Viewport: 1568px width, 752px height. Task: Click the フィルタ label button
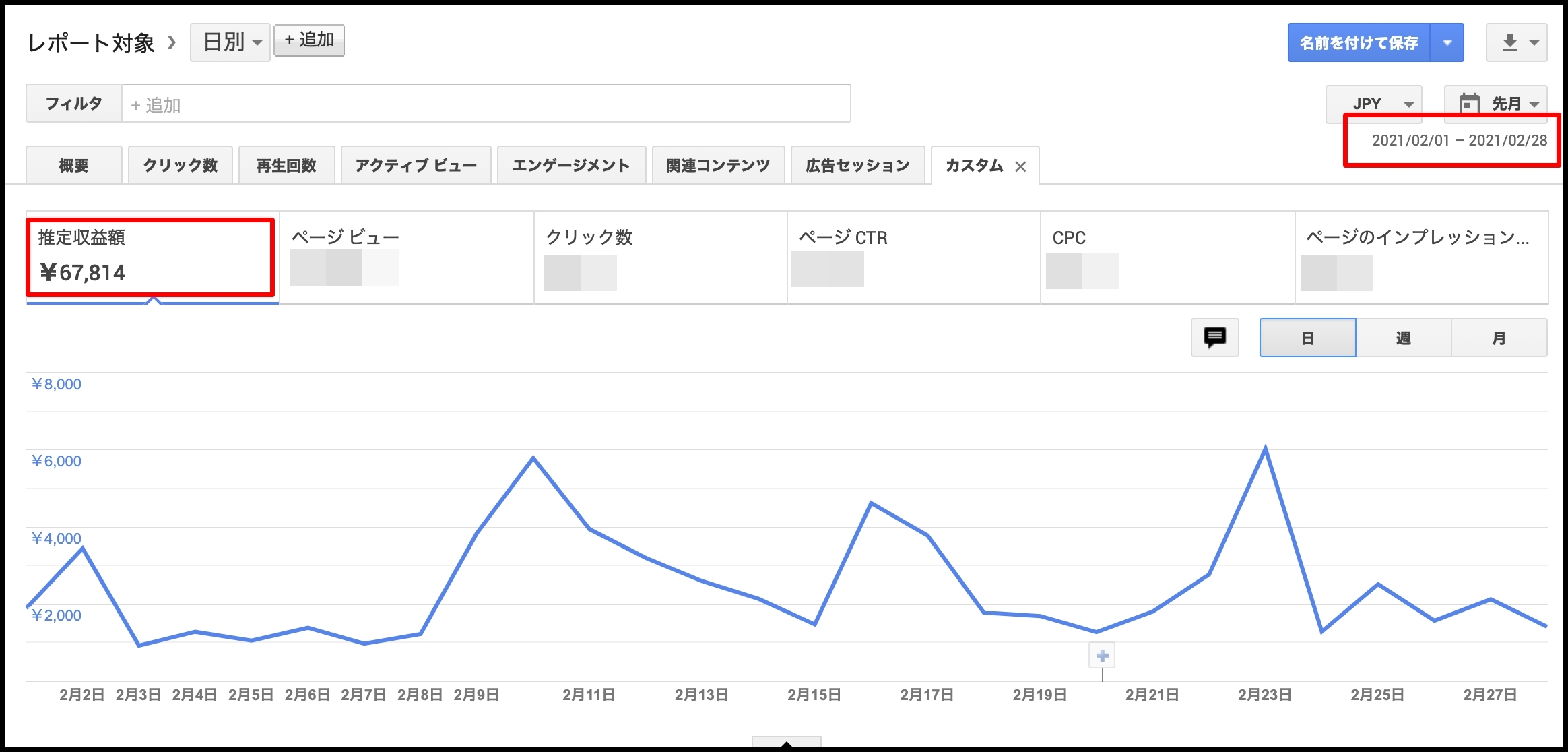click(x=74, y=103)
